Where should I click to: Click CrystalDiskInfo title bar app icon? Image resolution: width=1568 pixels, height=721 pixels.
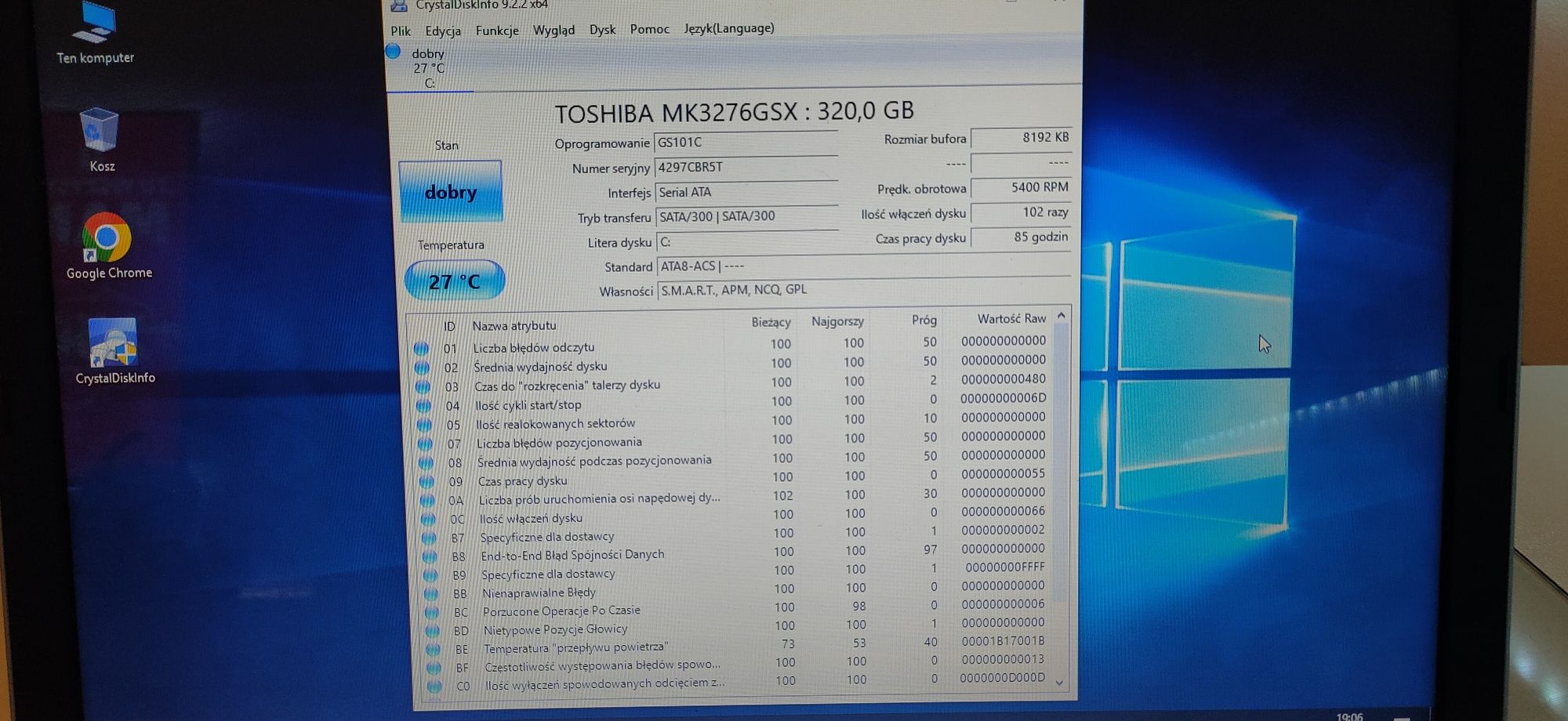tap(399, 5)
